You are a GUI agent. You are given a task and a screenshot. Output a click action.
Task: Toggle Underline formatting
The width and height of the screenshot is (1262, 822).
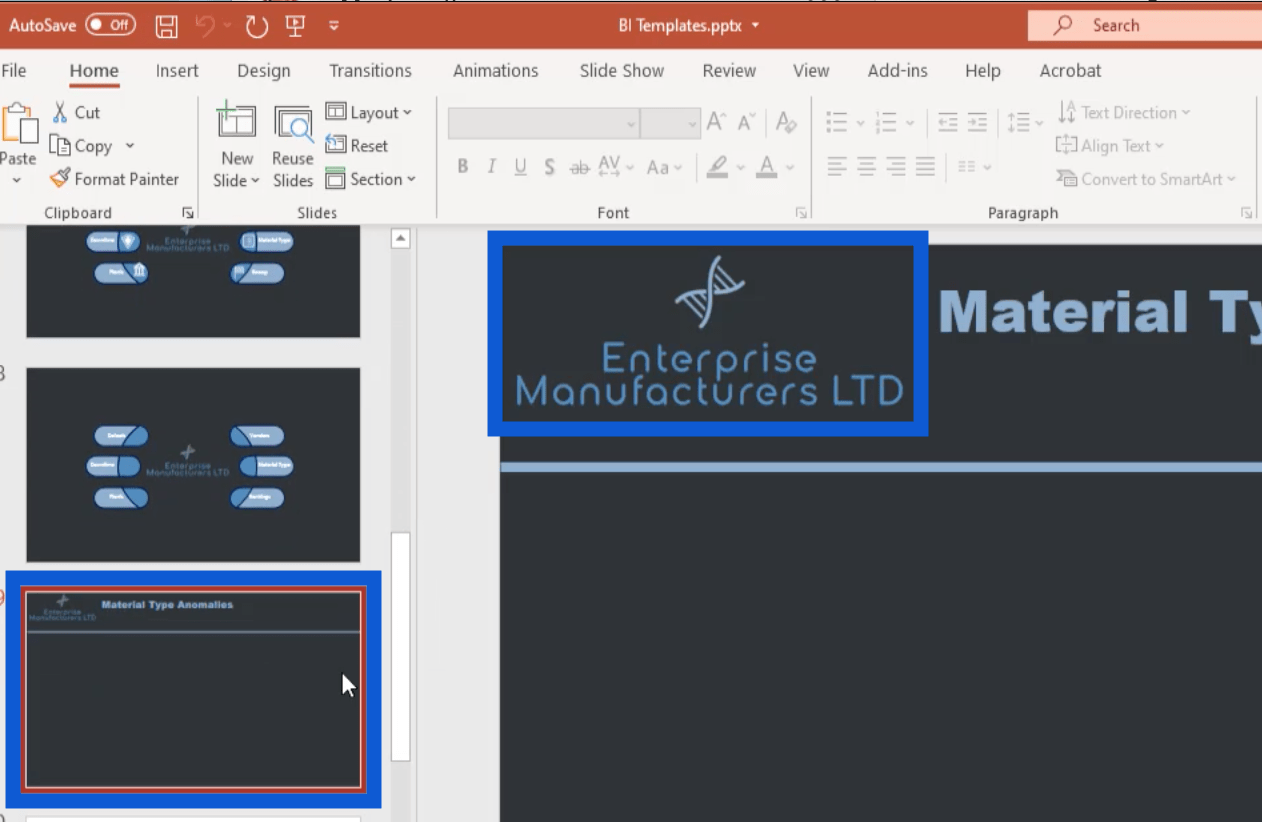[521, 167]
